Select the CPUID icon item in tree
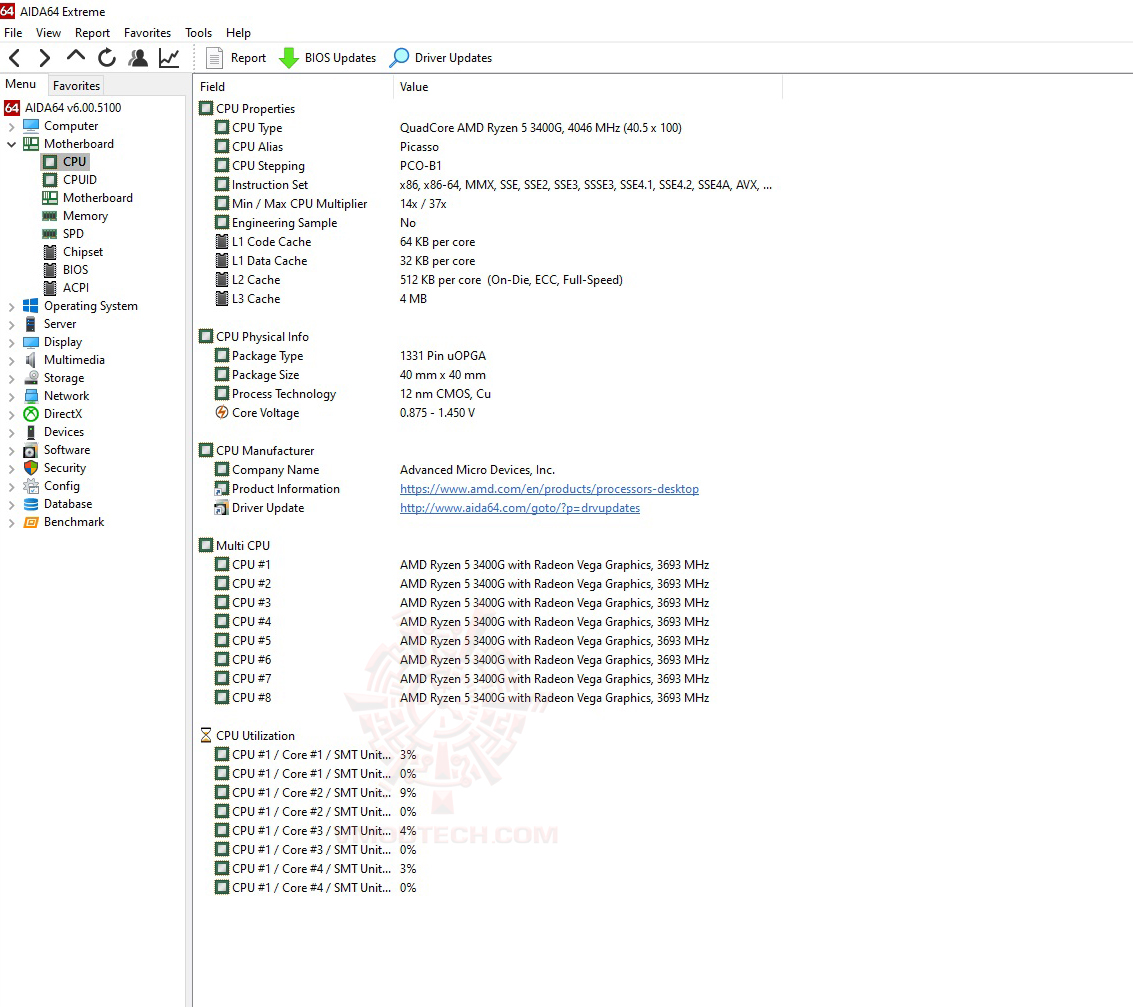This screenshot has width=1133, height=1007. pyautogui.click(x=50, y=179)
